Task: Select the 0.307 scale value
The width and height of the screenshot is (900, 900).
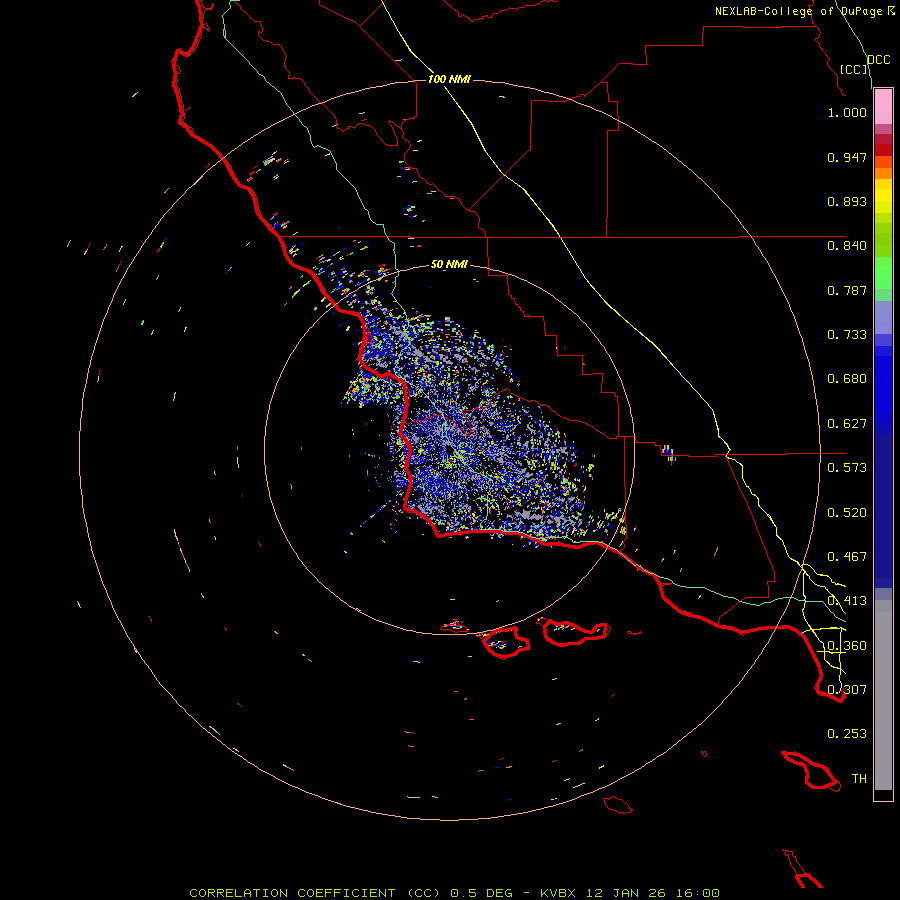Action: click(847, 689)
